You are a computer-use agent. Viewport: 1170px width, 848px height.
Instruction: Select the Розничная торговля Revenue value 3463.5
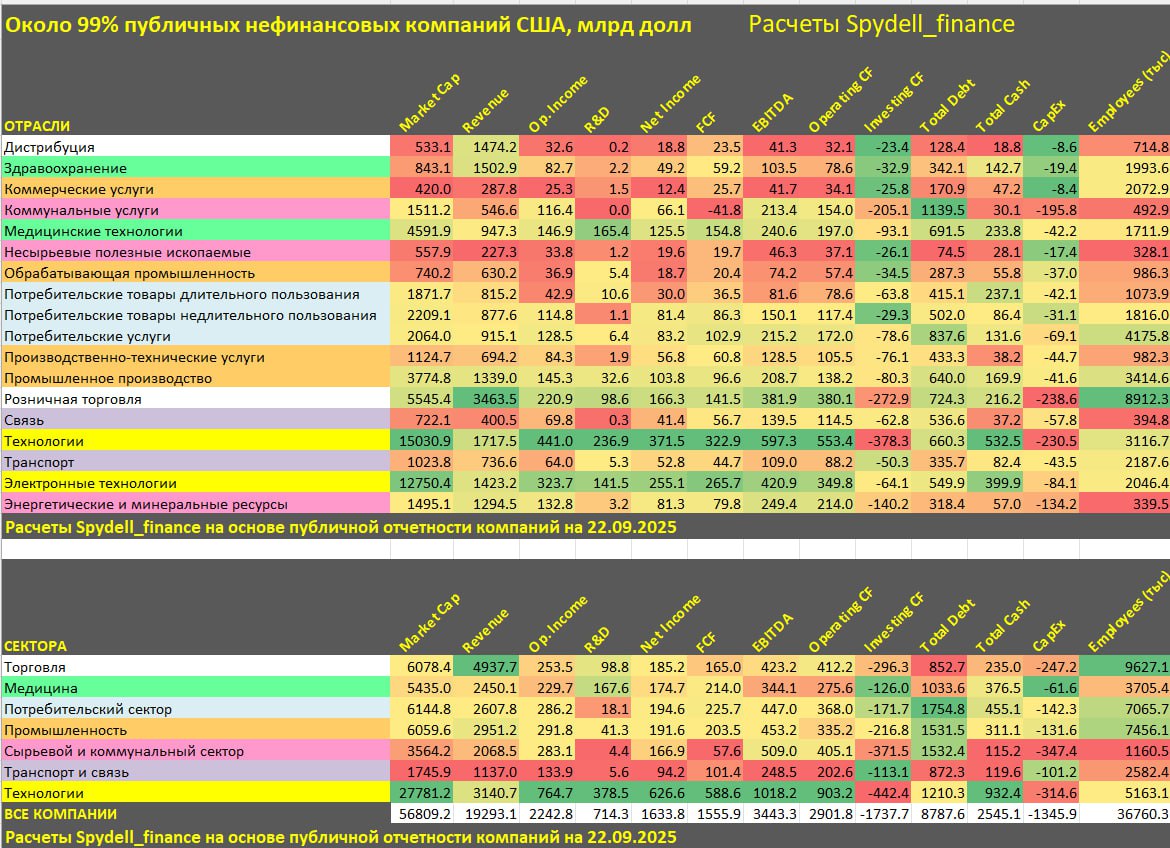[x=486, y=399]
